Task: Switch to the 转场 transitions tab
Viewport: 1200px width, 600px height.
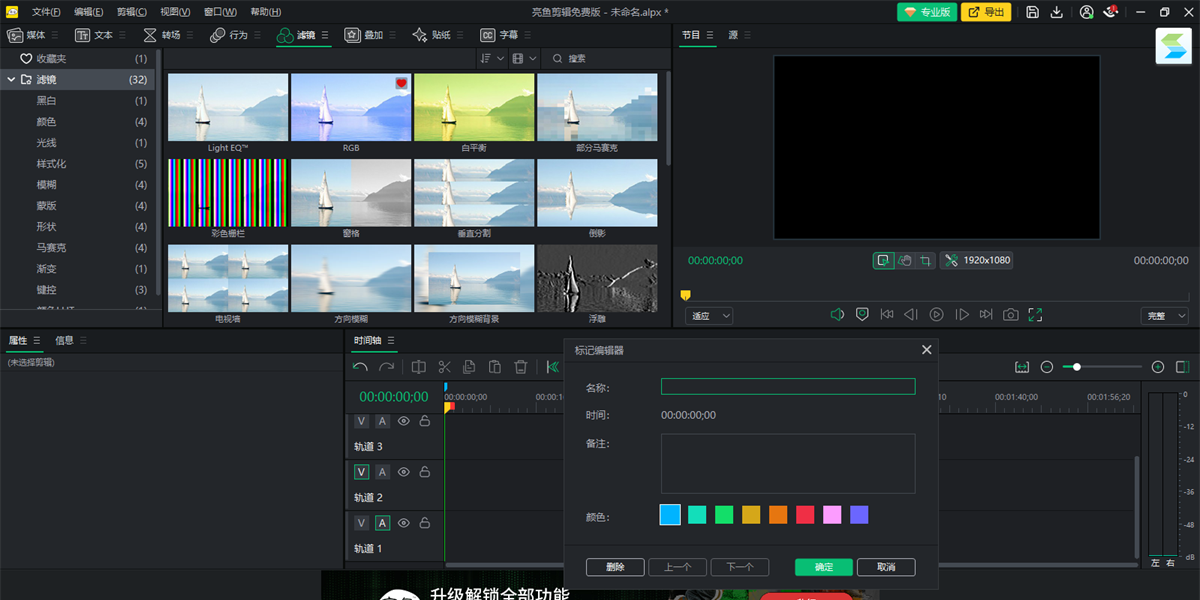Action: tap(162, 35)
